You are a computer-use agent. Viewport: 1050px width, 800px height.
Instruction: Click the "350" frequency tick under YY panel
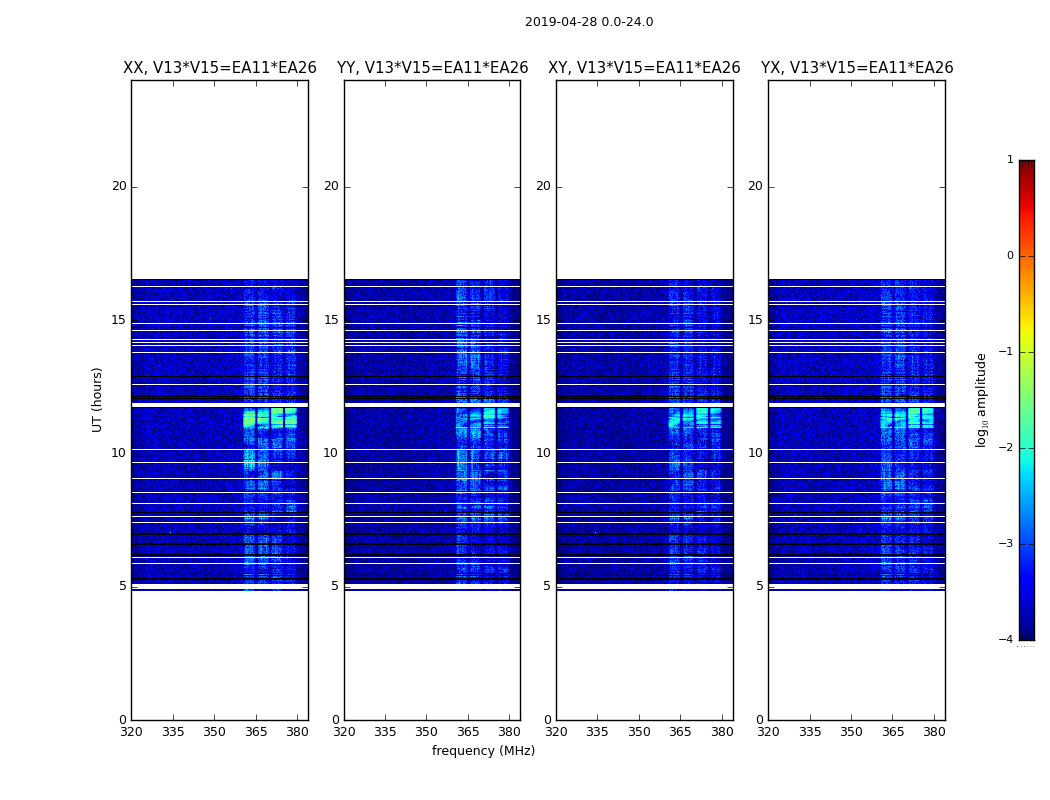pos(427,732)
